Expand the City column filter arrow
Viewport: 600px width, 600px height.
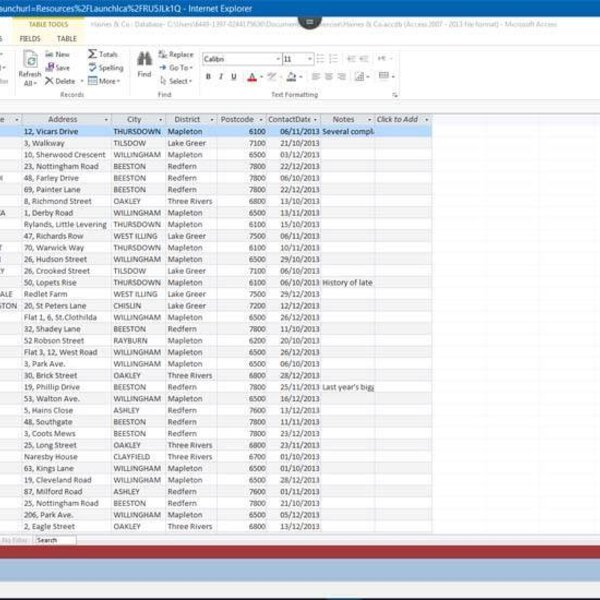tap(157, 119)
